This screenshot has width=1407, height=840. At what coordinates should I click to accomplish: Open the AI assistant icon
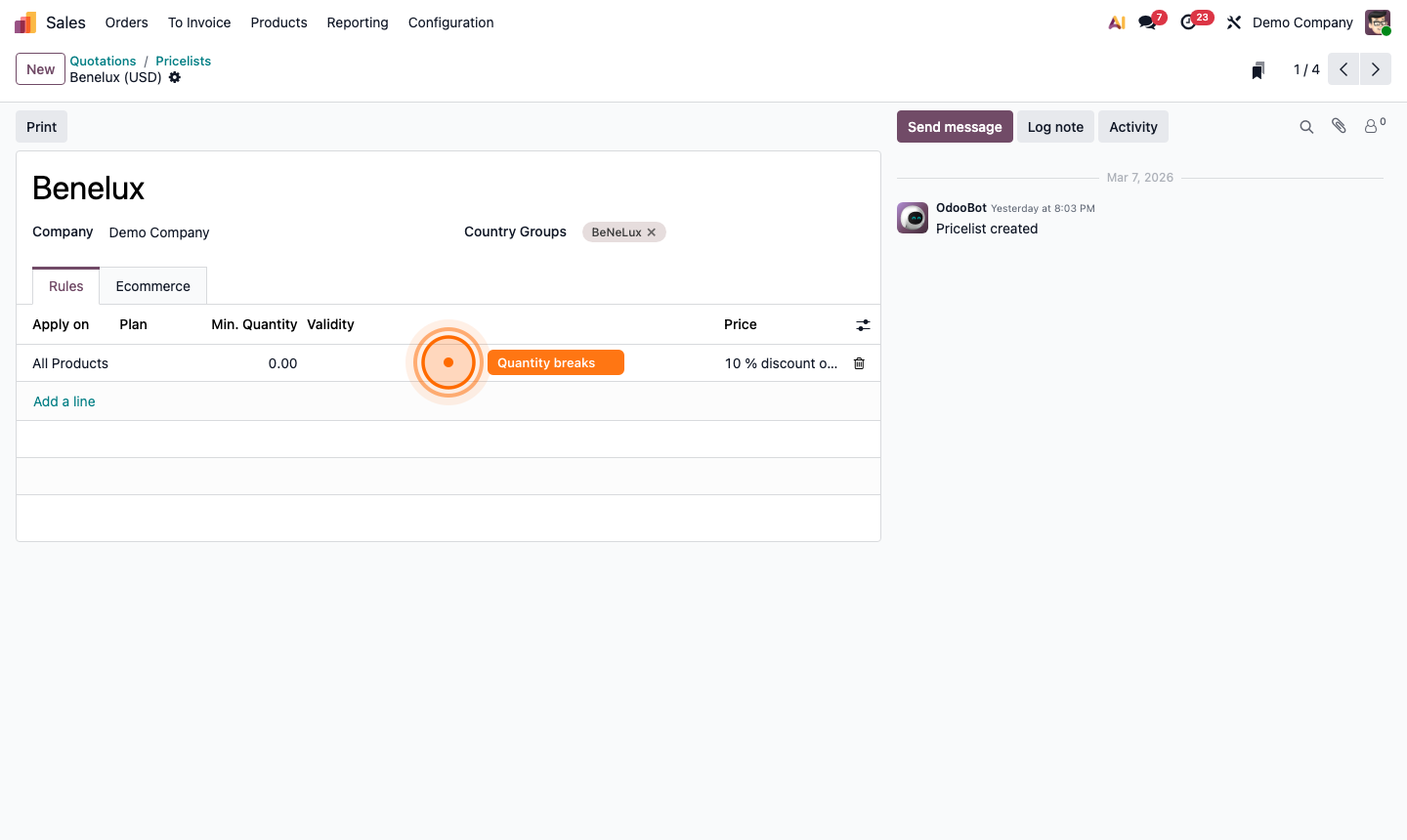click(1116, 21)
